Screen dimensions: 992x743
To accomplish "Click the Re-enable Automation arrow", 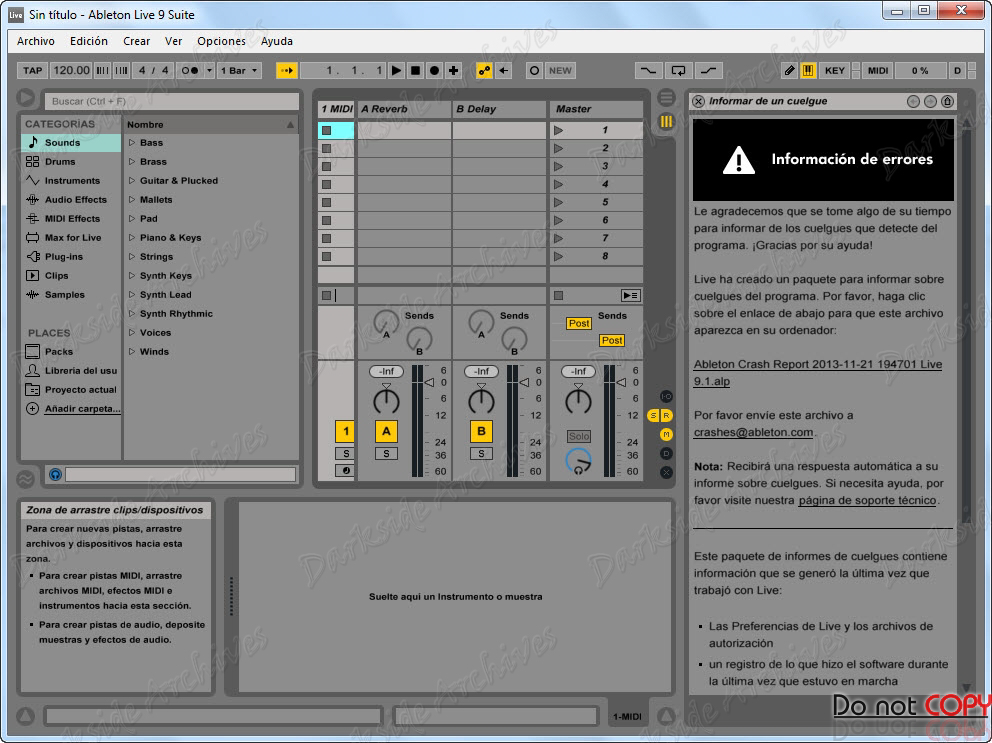I will 504,70.
